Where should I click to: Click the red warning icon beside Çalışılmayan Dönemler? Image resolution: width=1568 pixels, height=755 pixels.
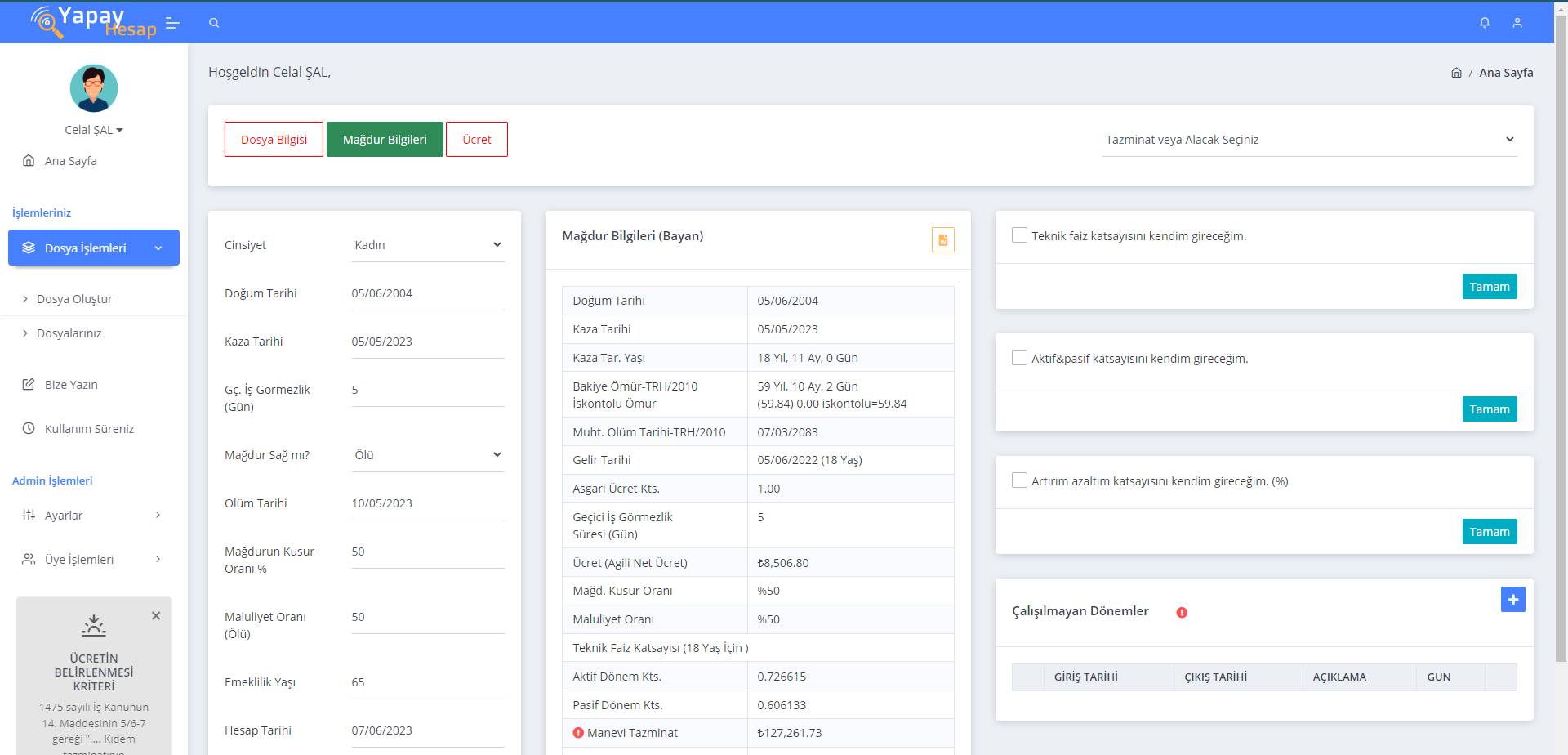(x=1182, y=612)
